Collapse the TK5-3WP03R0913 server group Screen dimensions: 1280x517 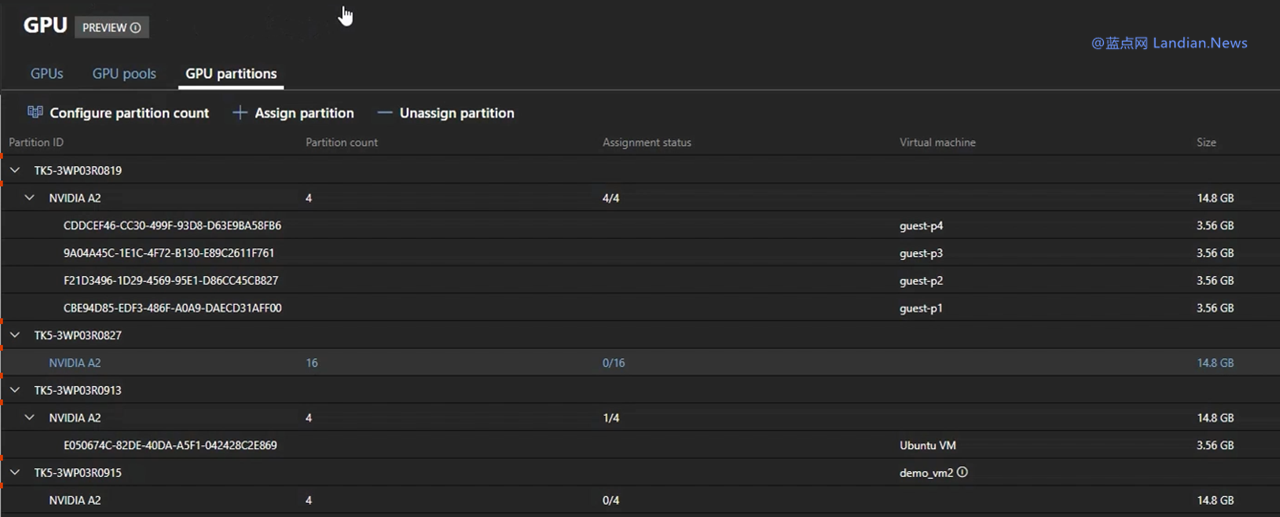[15, 390]
